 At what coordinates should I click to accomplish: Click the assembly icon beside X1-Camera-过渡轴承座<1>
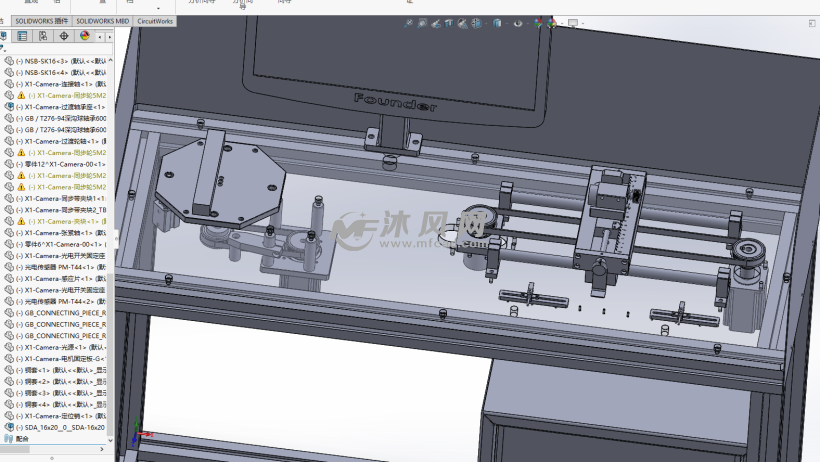tap(9, 107)
